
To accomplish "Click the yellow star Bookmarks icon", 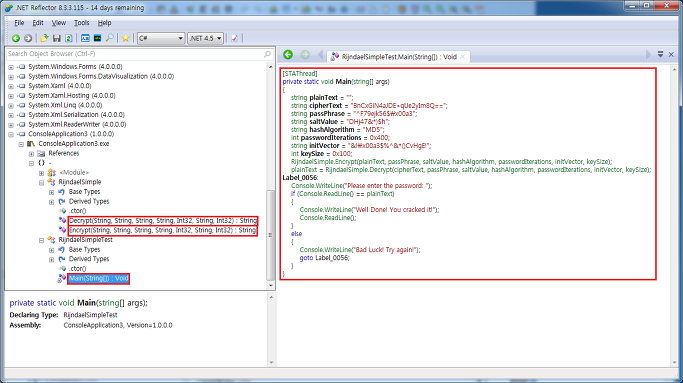I will click(x=125, y=38).
